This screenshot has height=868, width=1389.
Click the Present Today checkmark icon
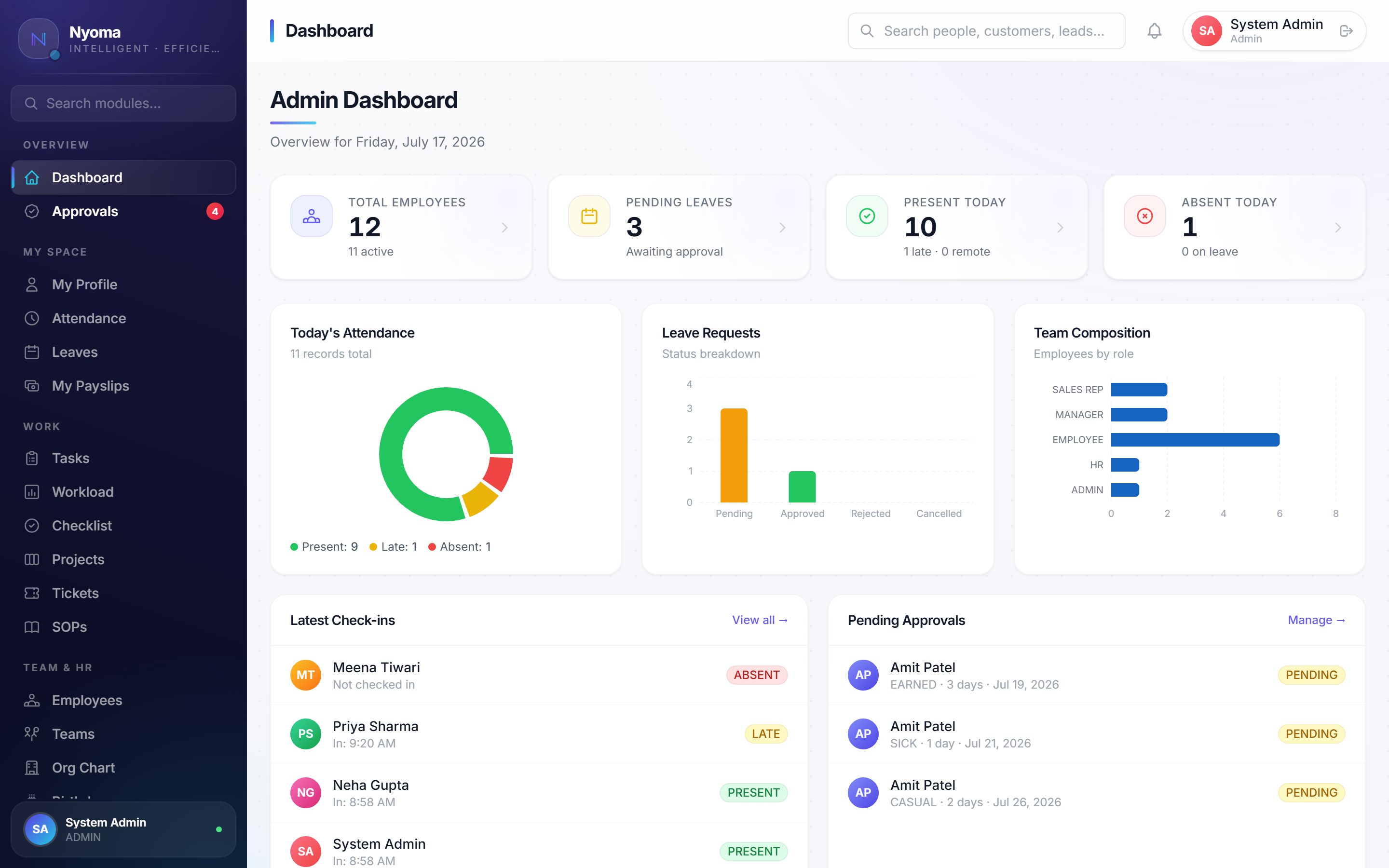(867, 217)
